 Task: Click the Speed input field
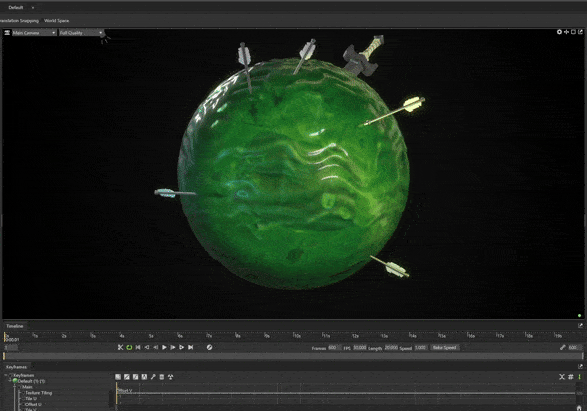[x=420, y=348]
